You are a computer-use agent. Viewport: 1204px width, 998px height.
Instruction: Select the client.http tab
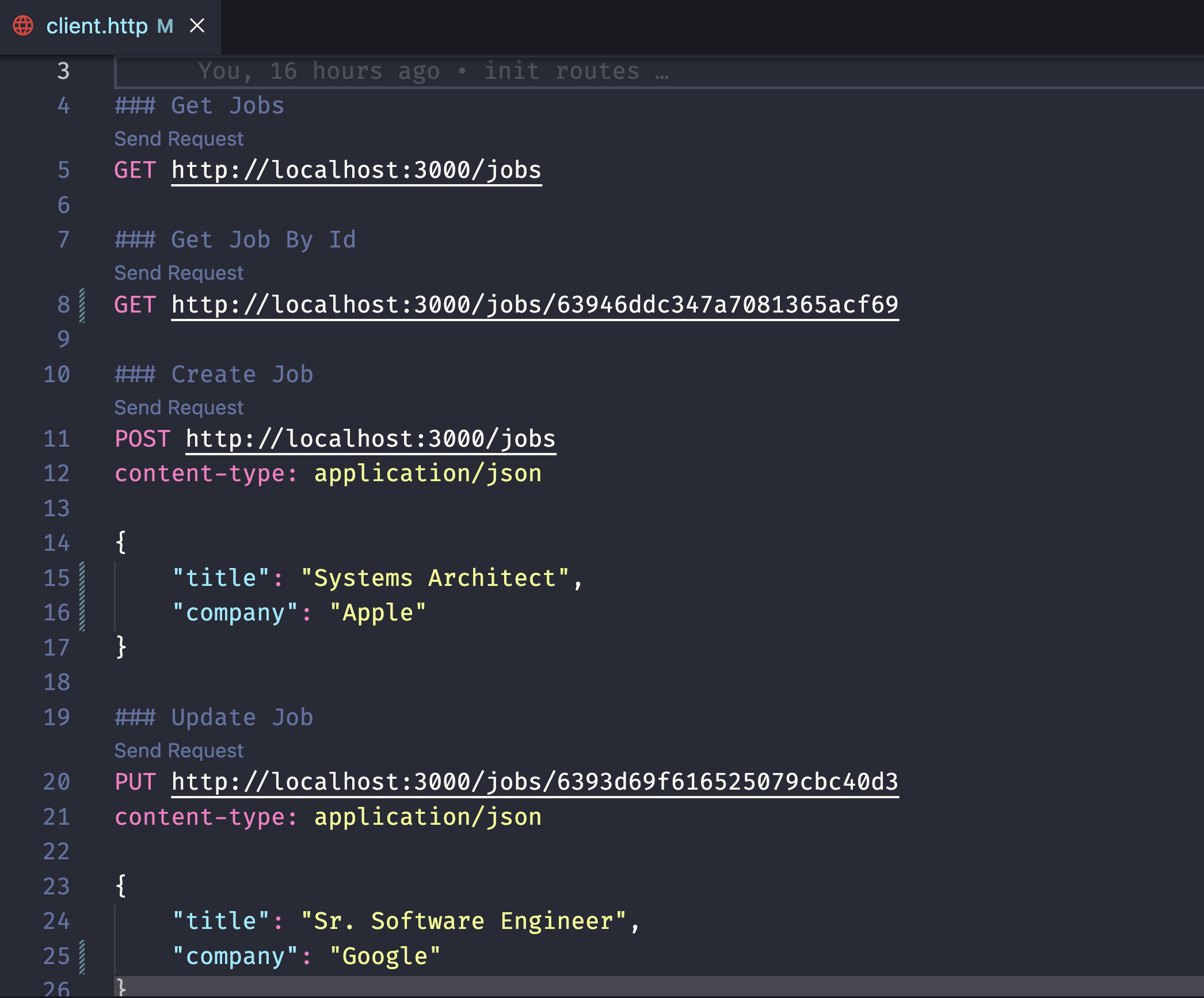pos(97,26)
